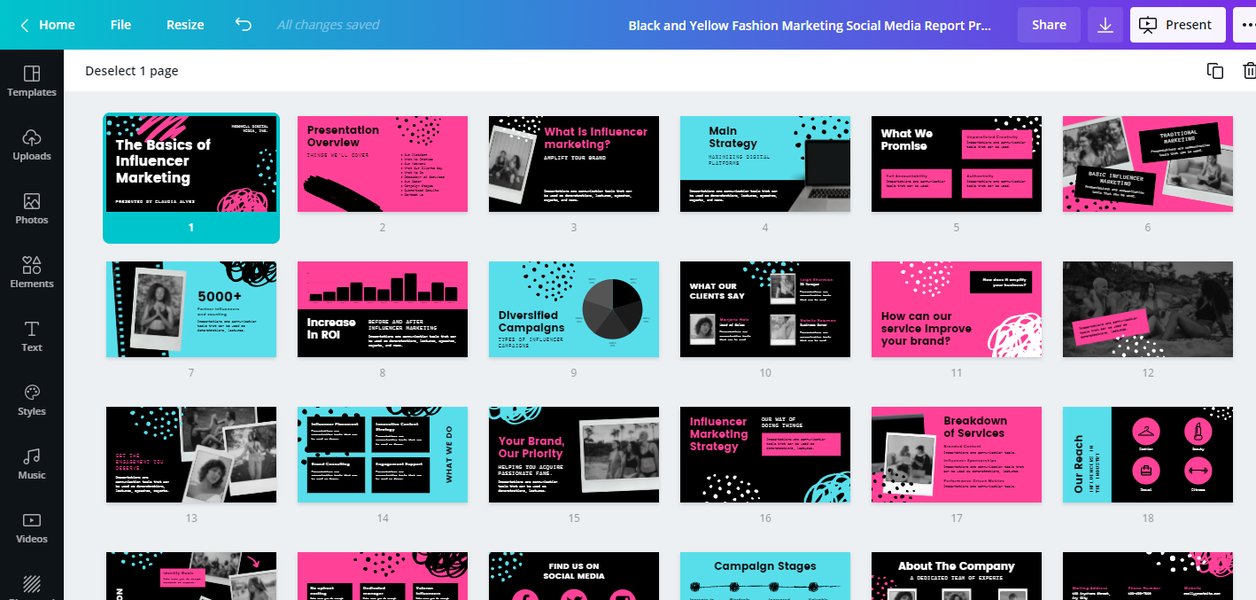
Task: Open the Photos sidebar panel
Action: click(31, 209)
